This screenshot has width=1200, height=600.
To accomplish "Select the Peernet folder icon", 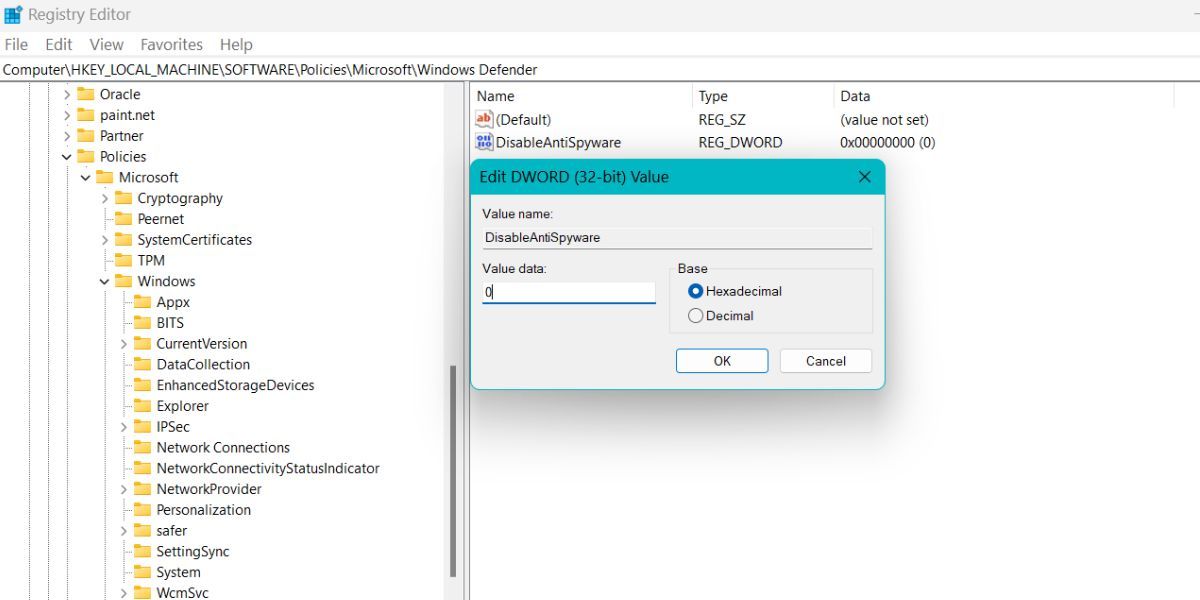I will click(123, 218).
